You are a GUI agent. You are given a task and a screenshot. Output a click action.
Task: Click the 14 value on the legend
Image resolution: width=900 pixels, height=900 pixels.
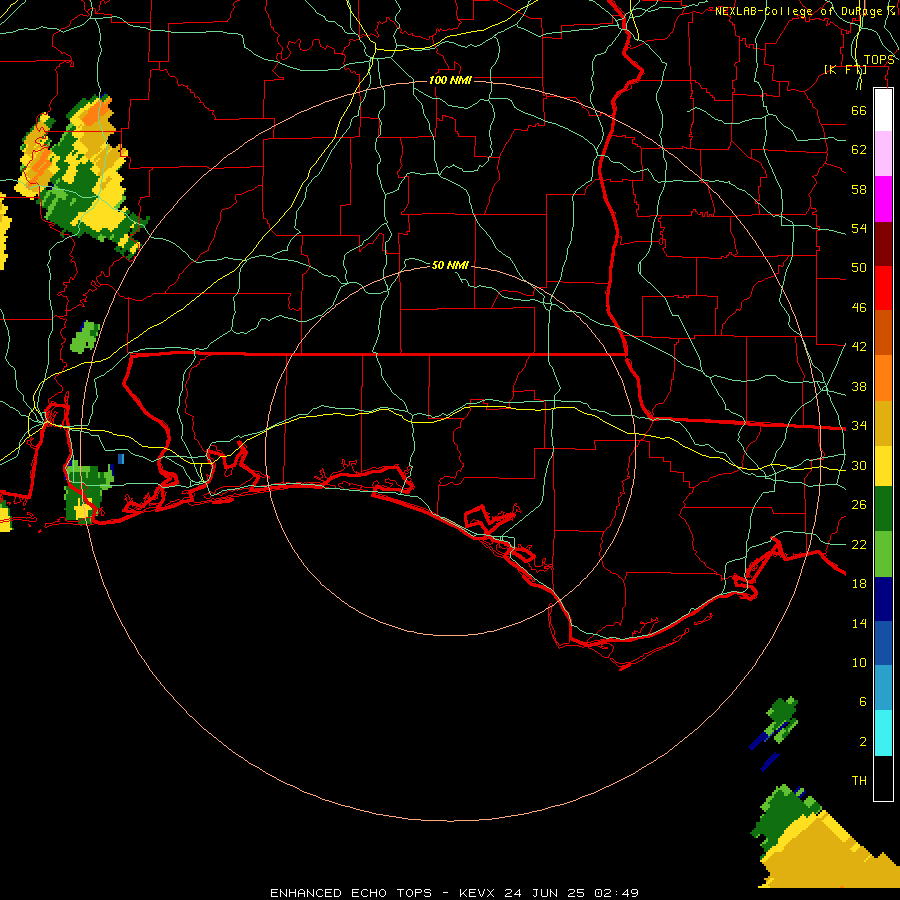coord(859,623)
